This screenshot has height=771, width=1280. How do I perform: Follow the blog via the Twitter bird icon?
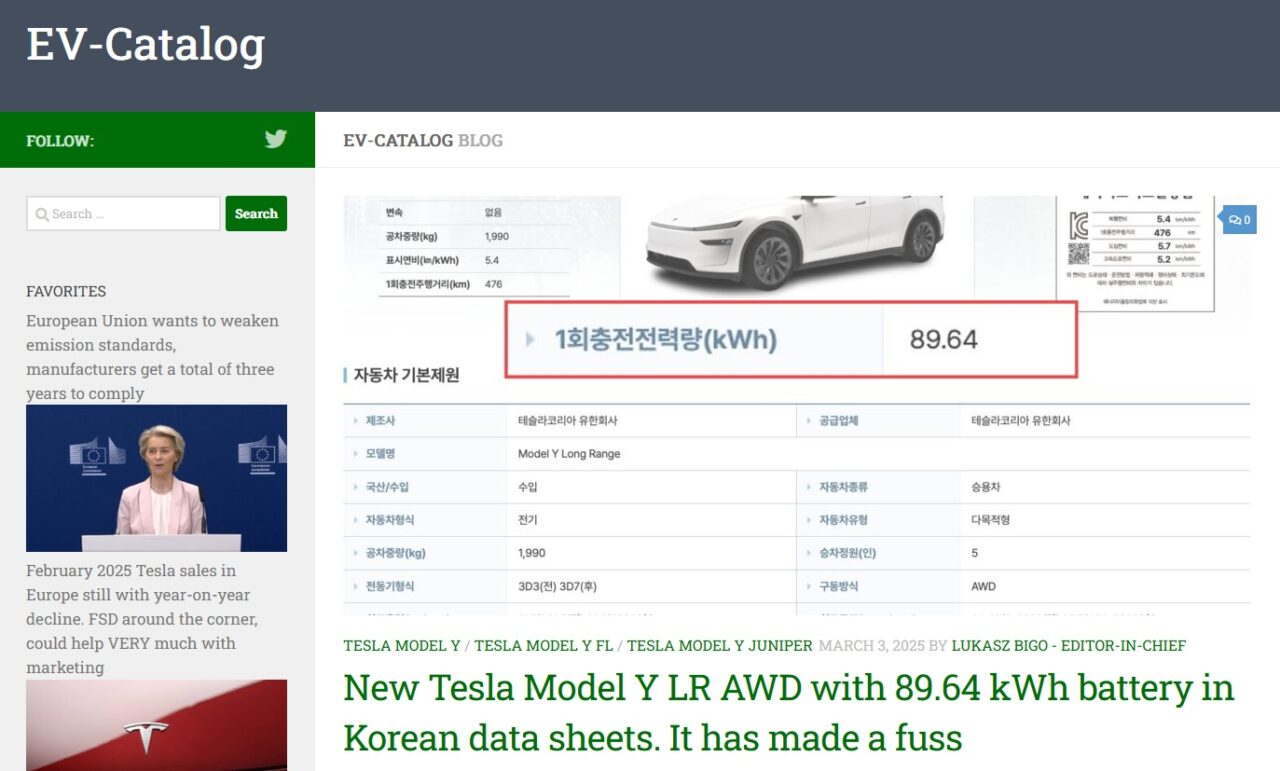pos(275,140)
